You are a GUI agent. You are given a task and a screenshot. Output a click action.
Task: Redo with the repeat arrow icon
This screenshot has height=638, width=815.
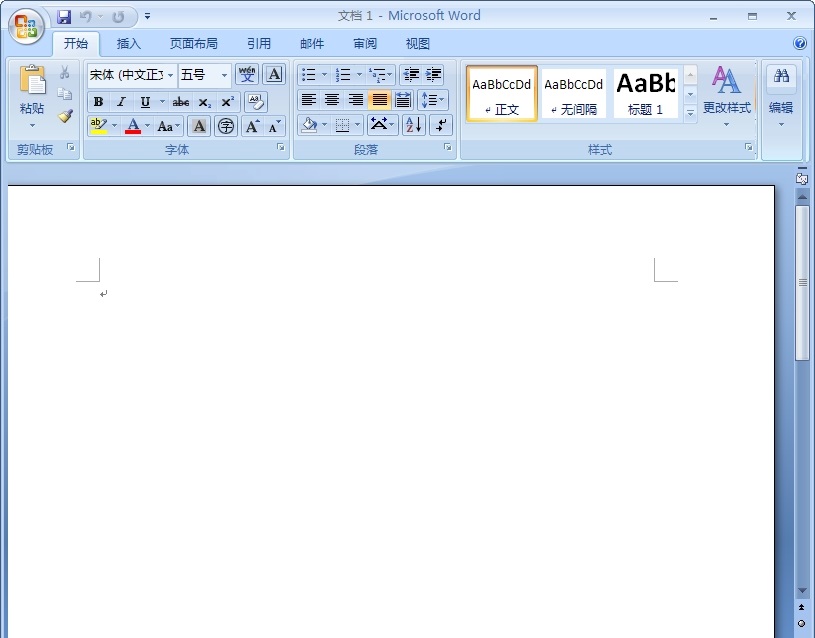[119, 17]
